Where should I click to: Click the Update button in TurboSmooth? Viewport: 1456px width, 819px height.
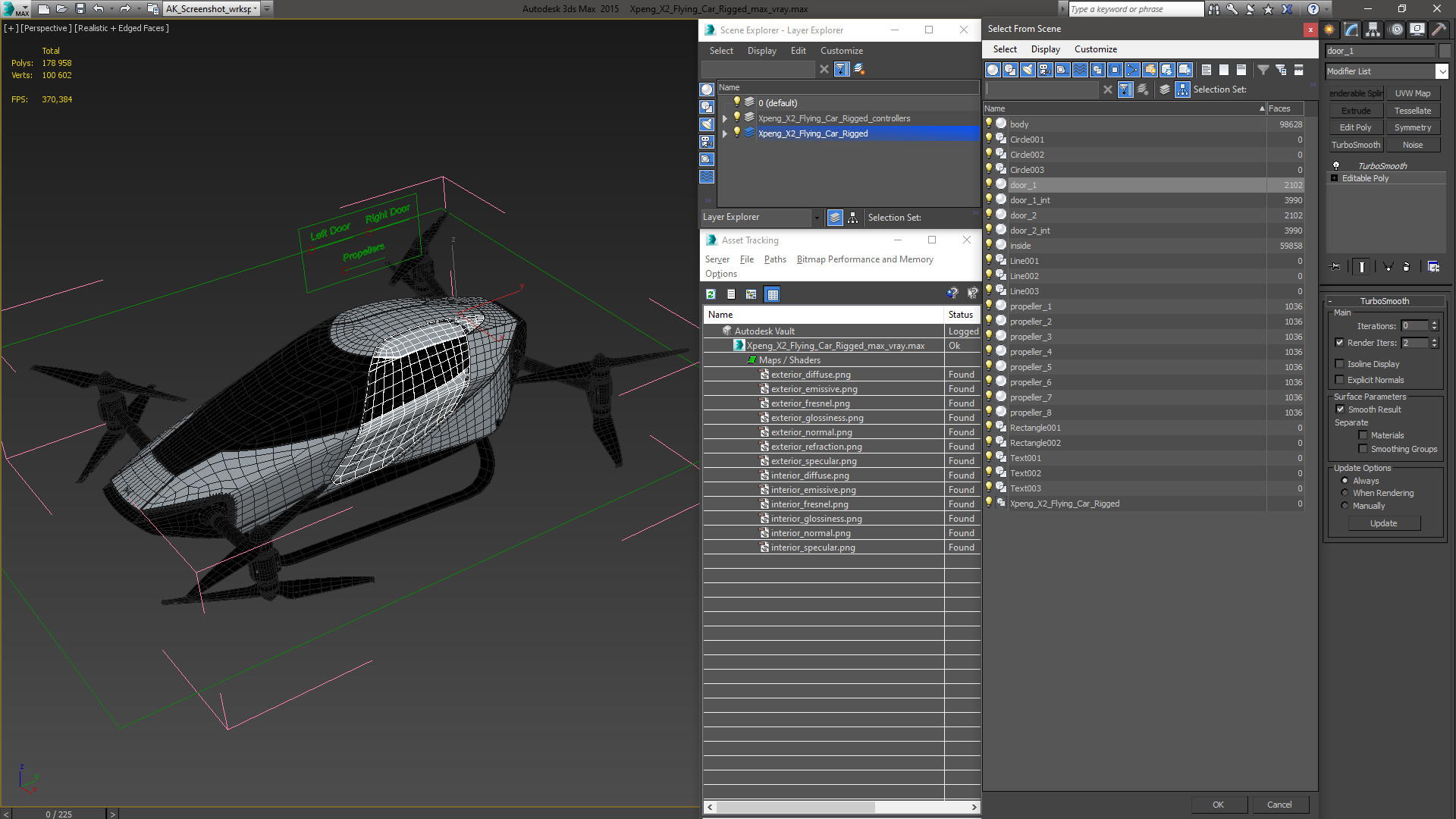(1383, 523)
